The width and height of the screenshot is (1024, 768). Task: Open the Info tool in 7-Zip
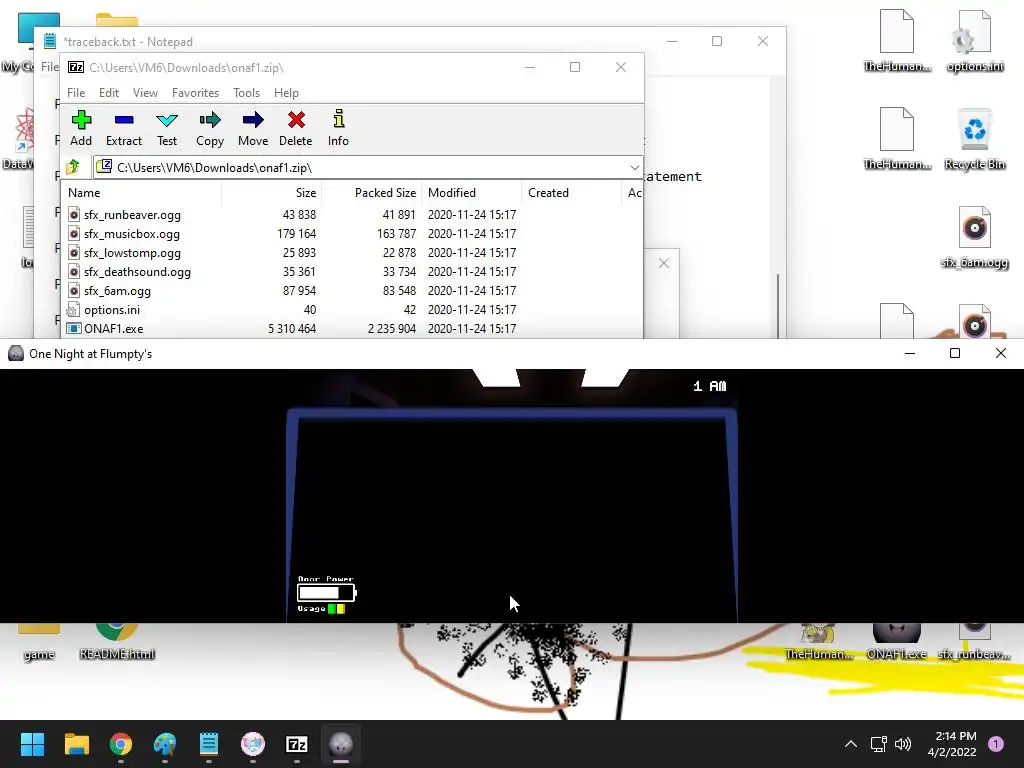(338, 128)
